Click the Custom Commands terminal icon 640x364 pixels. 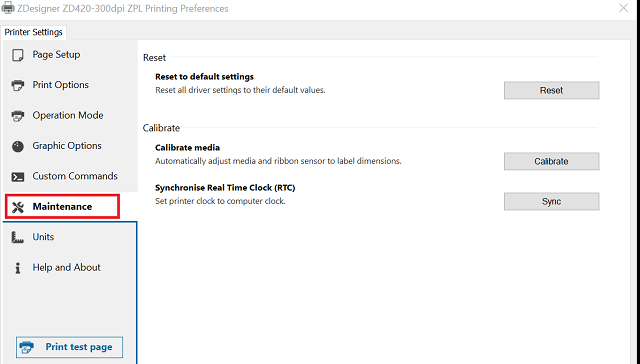18,177
